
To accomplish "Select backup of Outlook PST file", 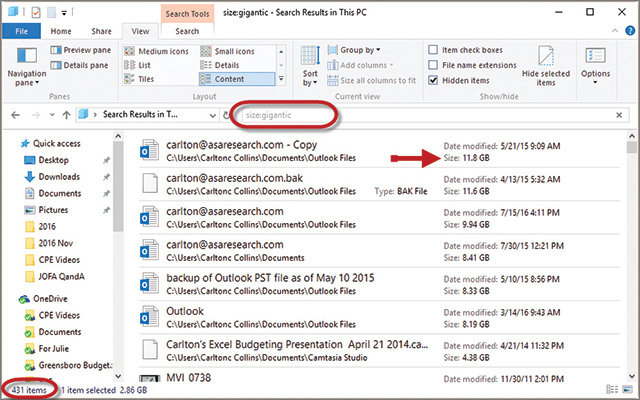I will point(380,284).
